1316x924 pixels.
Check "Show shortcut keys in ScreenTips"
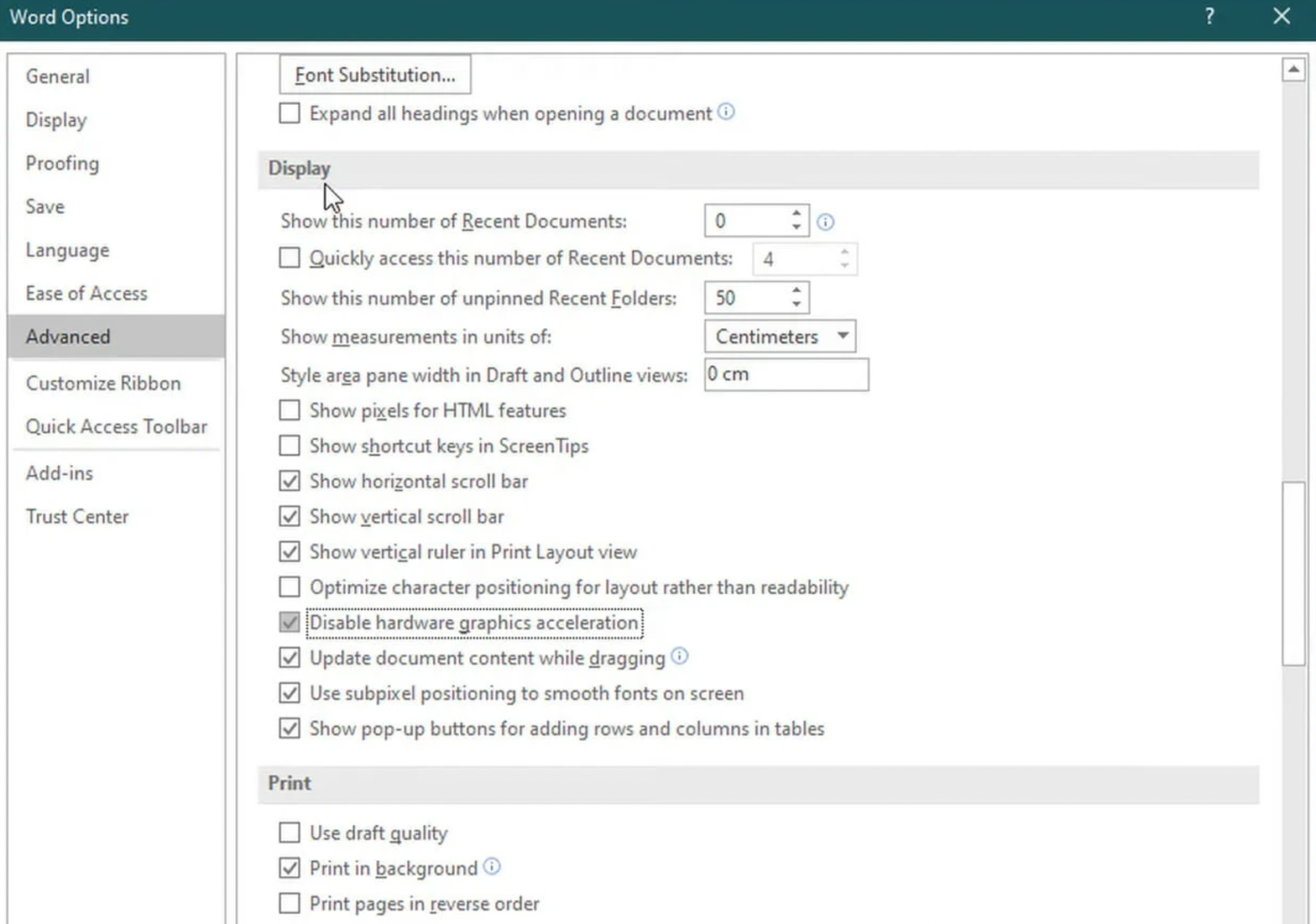[x=289, y=445]
